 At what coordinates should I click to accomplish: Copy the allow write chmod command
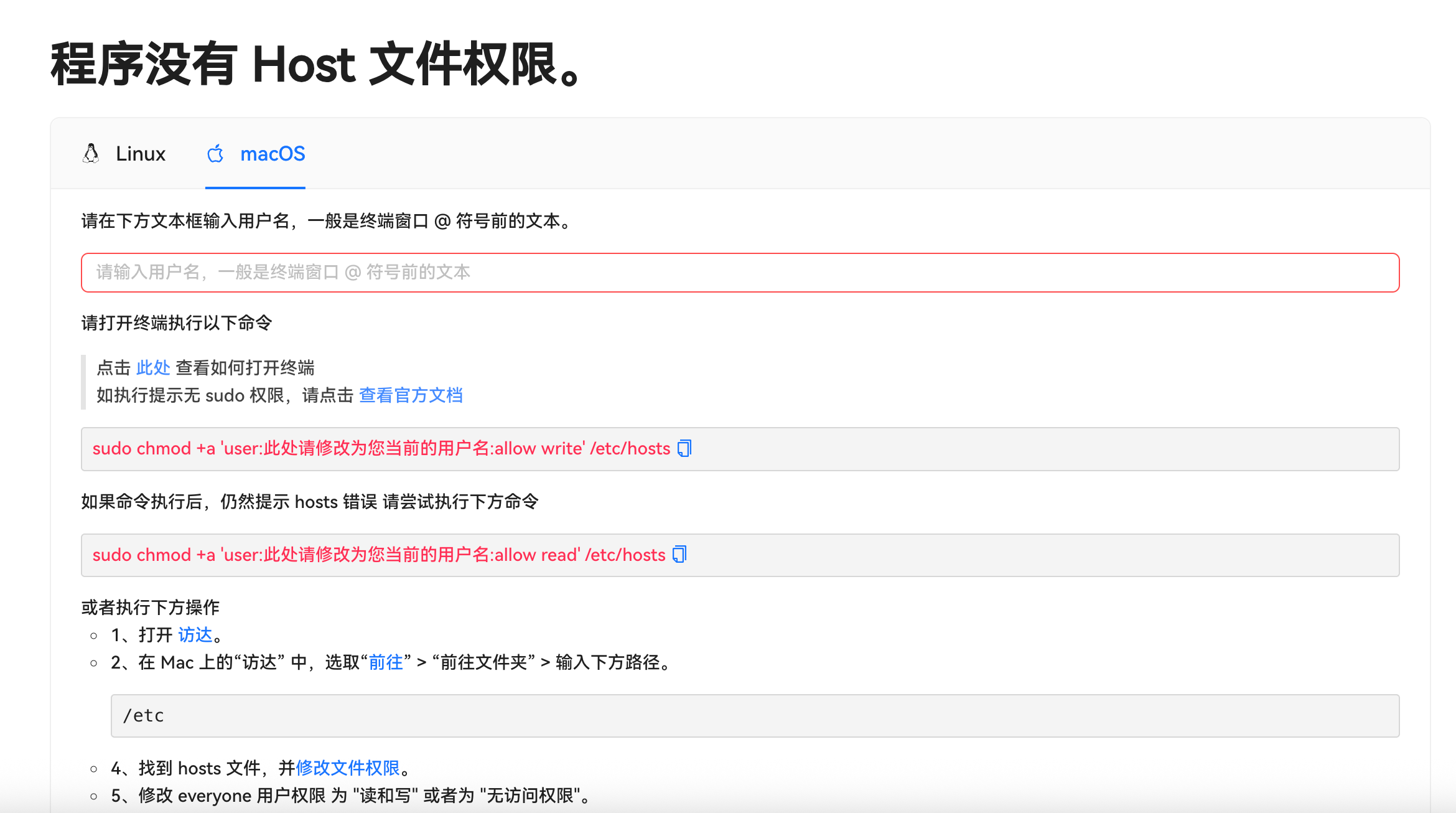pyautogui.click(x=684, y=448)
